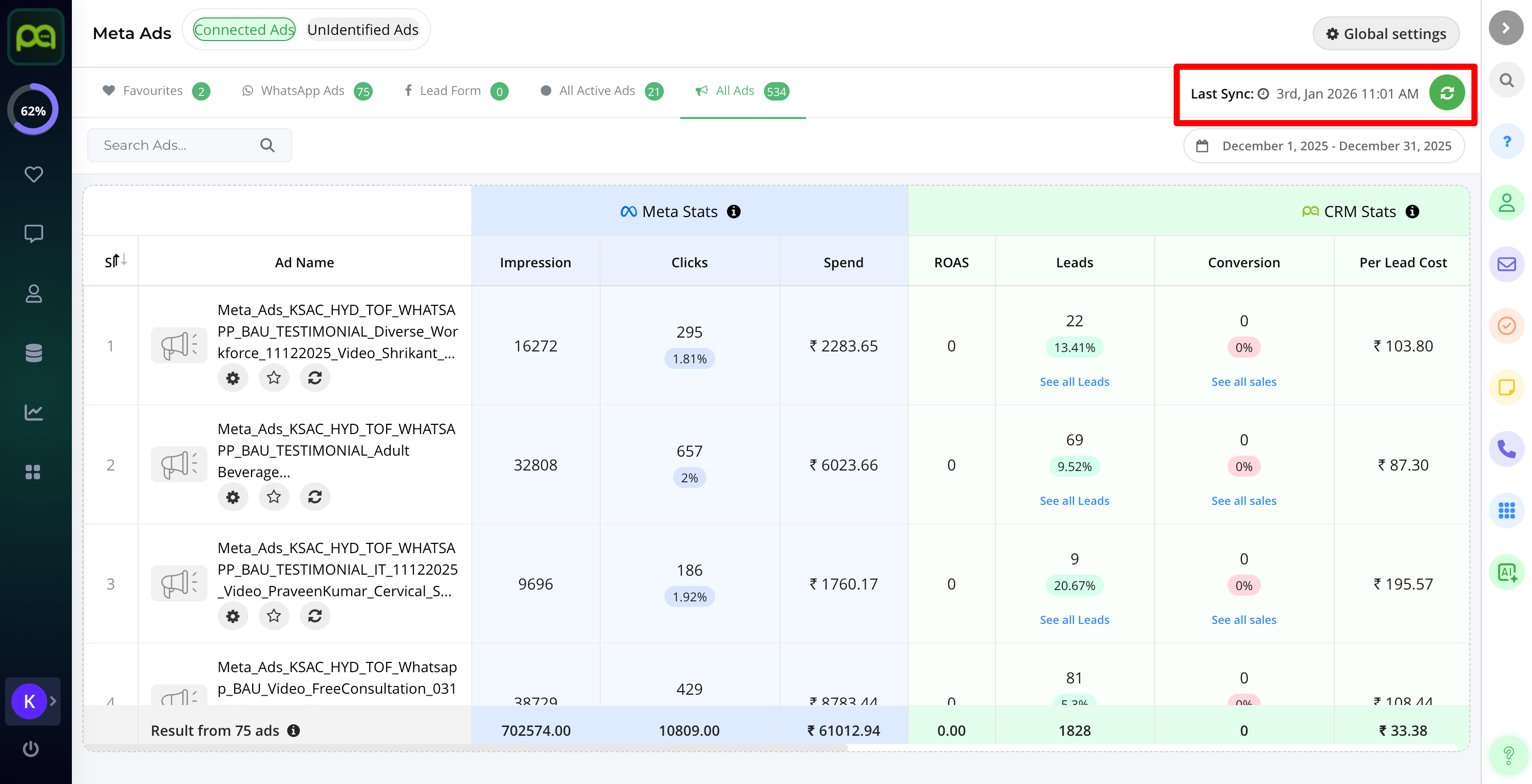The image size is (1532, 784).
Task: Switch to the WhatsApp Ads tab
Action: pos(302,91)
